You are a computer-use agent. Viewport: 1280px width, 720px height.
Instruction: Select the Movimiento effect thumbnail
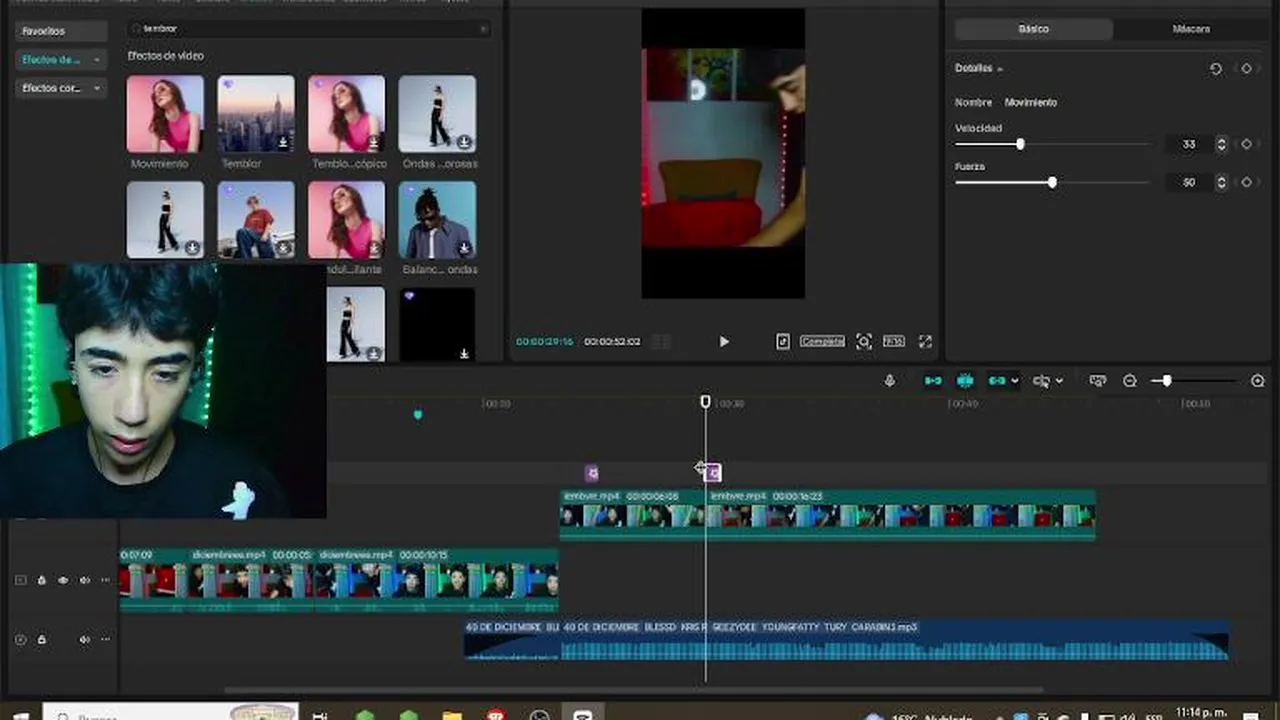coord(165,114)
